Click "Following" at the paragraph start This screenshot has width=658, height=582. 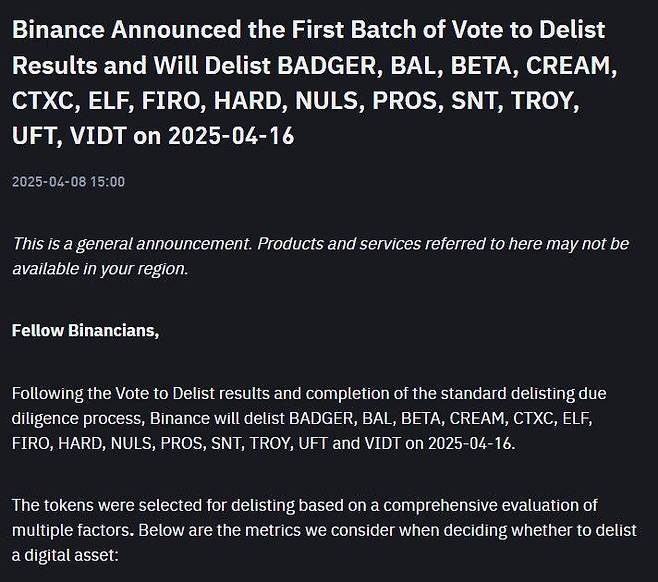pos(46,394)
